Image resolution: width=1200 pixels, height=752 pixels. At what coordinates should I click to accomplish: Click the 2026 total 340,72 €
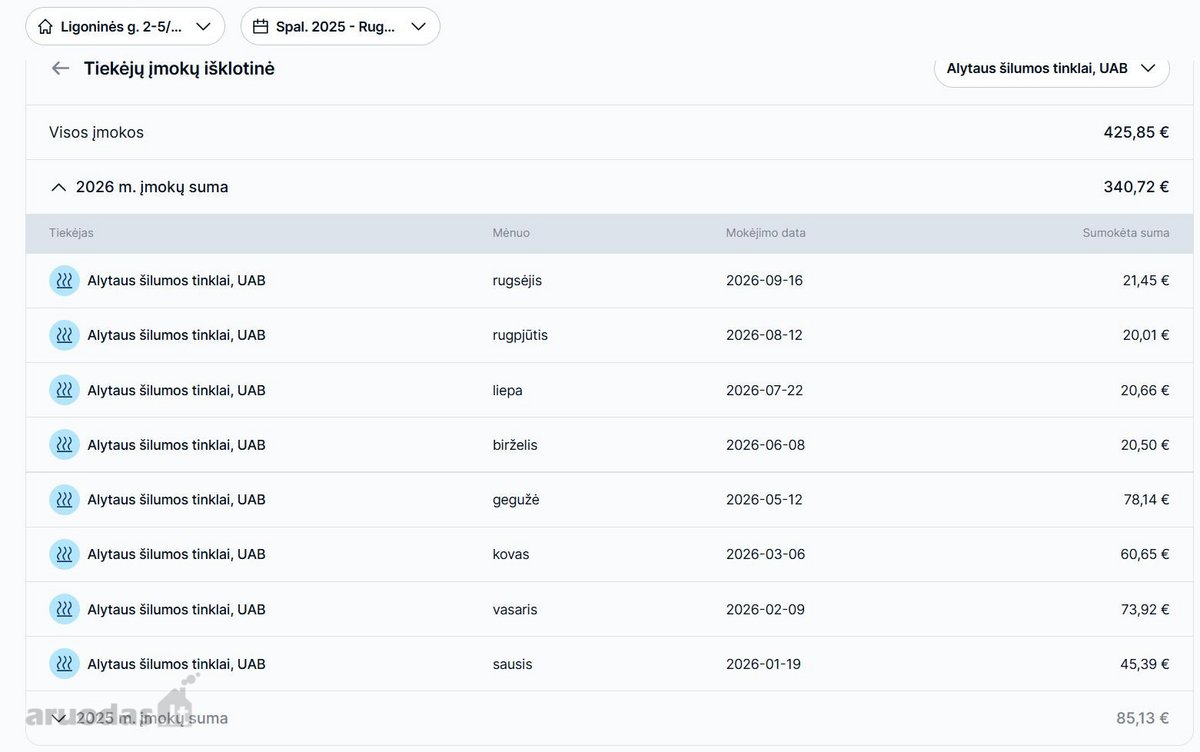1136,187
